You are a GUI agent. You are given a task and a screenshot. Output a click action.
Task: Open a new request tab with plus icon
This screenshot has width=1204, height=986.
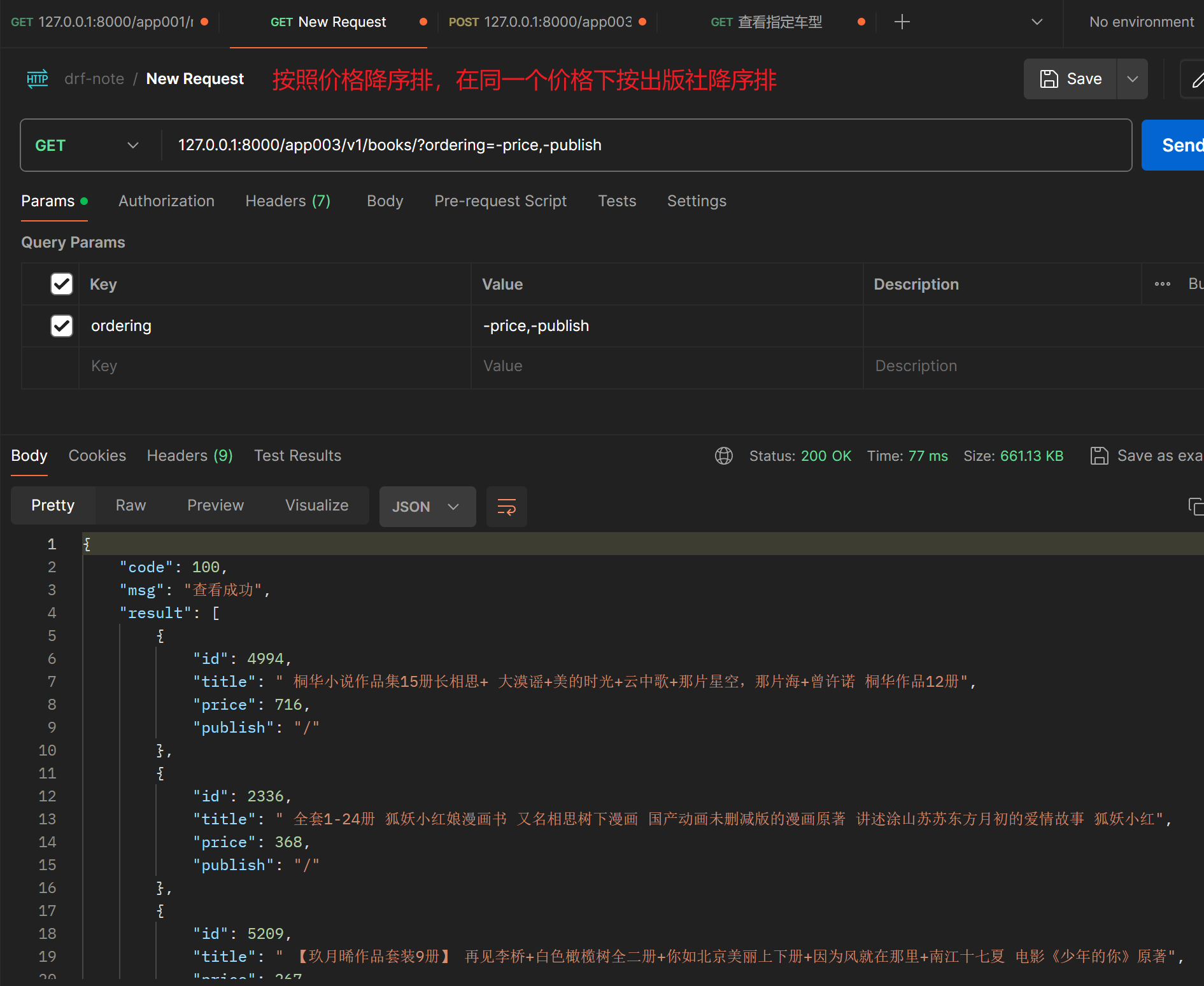[x=902, y=22]
